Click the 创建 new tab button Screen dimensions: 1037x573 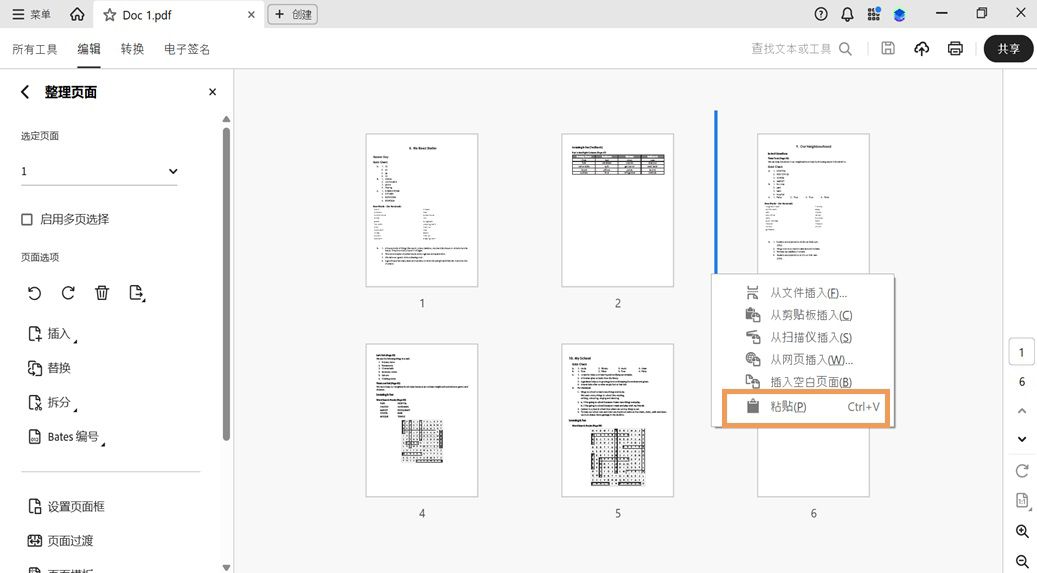pyautogui.click(x=292, y=14)
